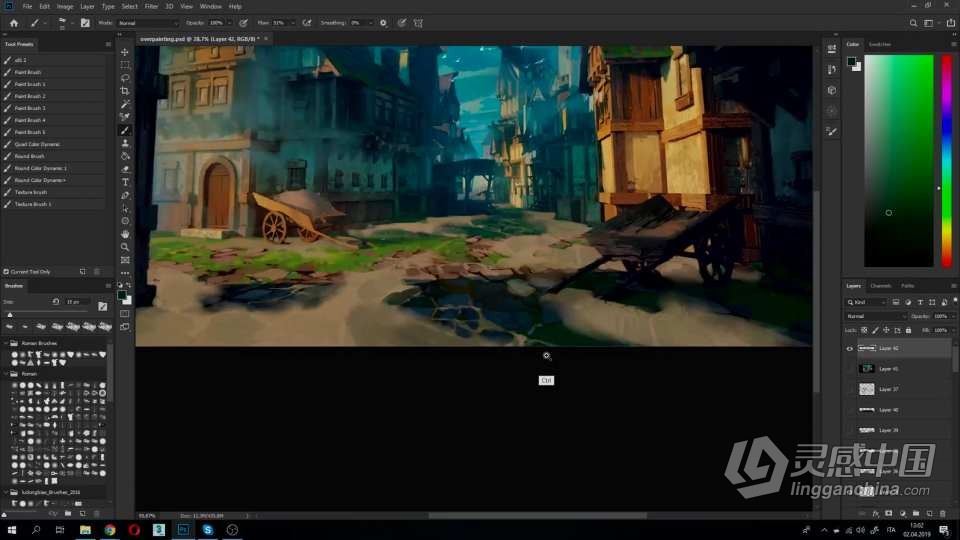Select the Hand tool

pyautogui.click(x=125, y=234)
